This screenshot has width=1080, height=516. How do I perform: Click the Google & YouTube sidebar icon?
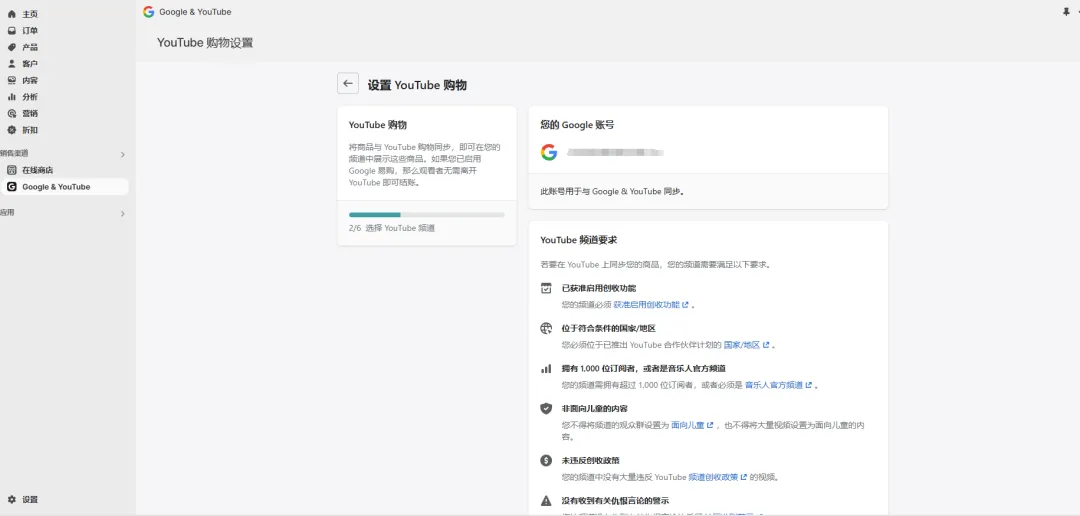click(12, 187)
